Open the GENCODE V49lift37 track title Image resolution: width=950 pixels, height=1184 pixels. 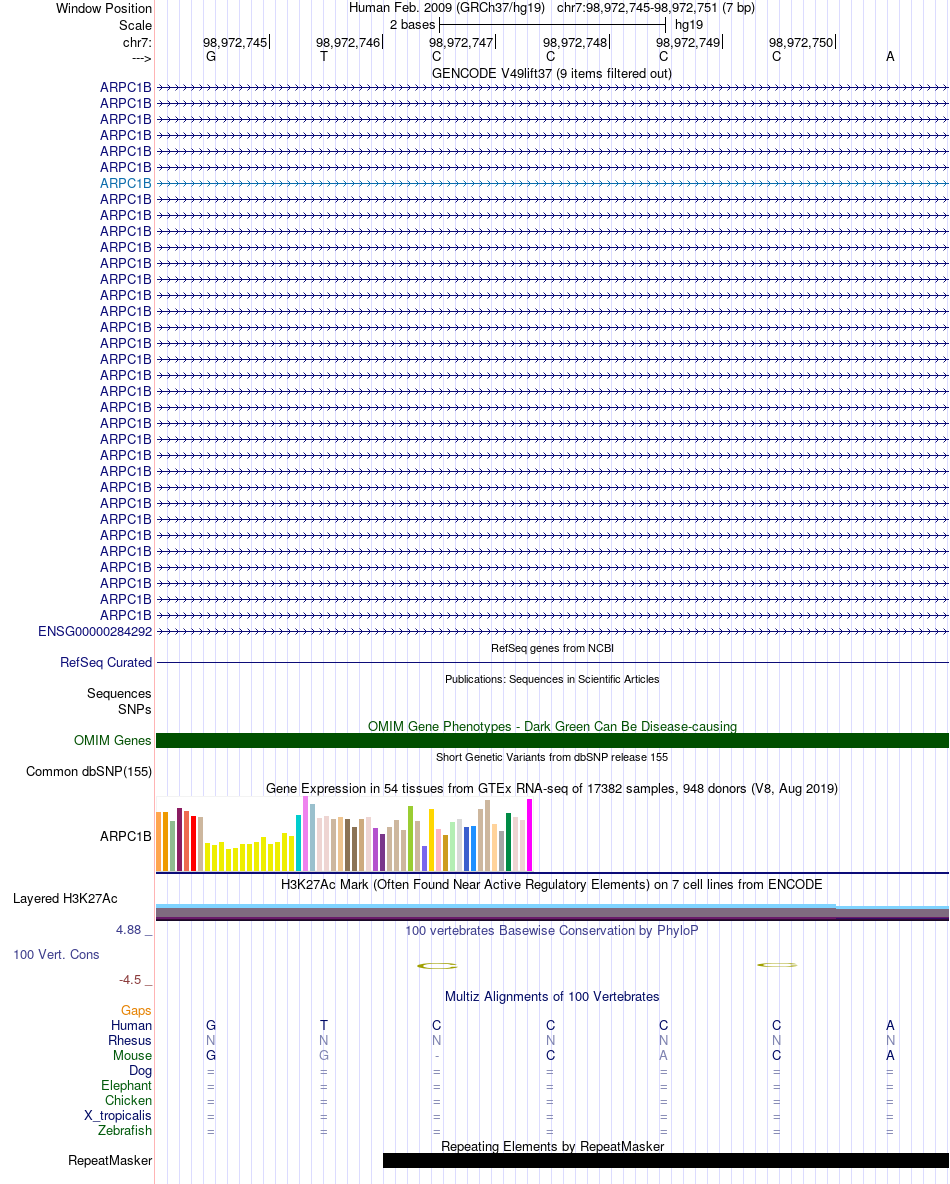pos(551,73)
